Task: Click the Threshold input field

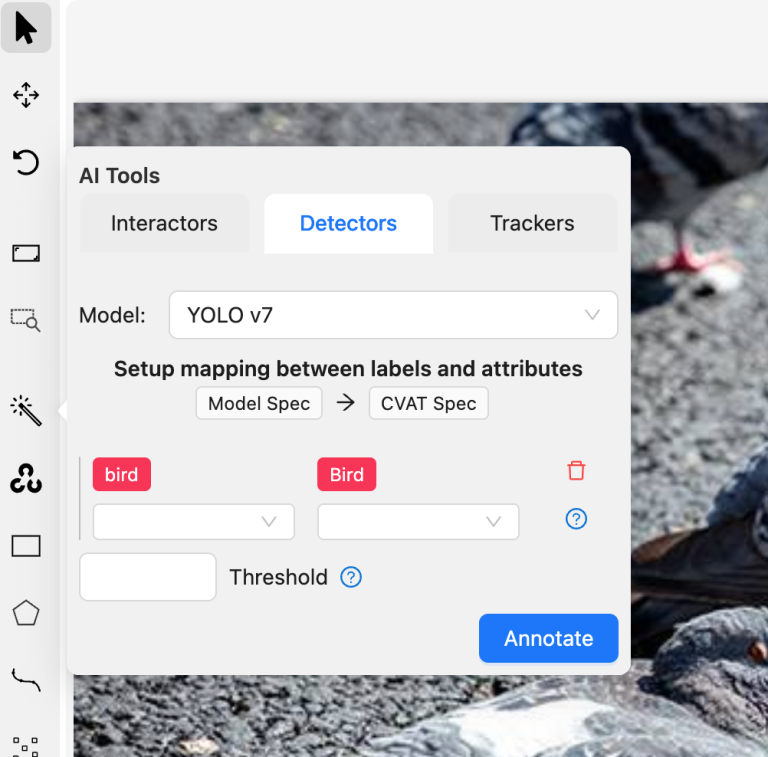Action: click(x=148, y=577)
